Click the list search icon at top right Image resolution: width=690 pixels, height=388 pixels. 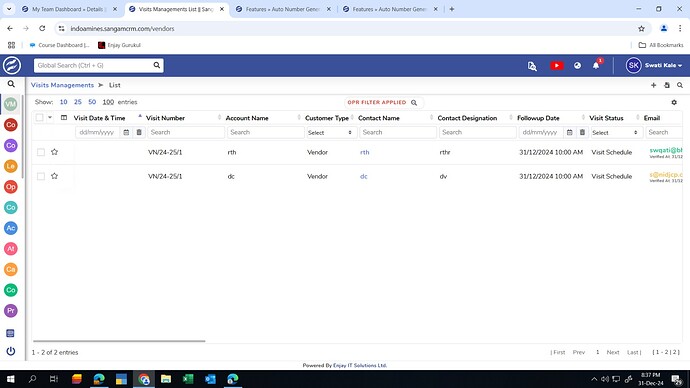point(680,85)
